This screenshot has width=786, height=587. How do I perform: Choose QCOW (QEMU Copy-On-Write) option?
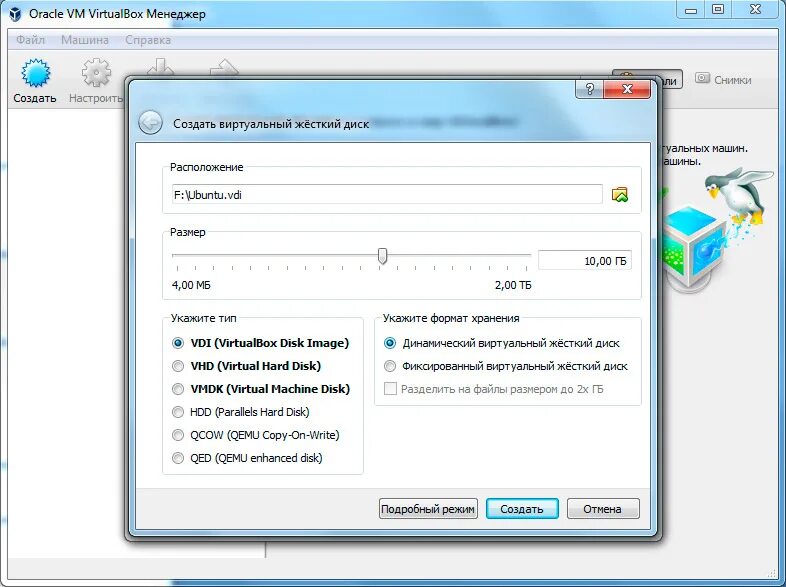[x=256, y=435]
